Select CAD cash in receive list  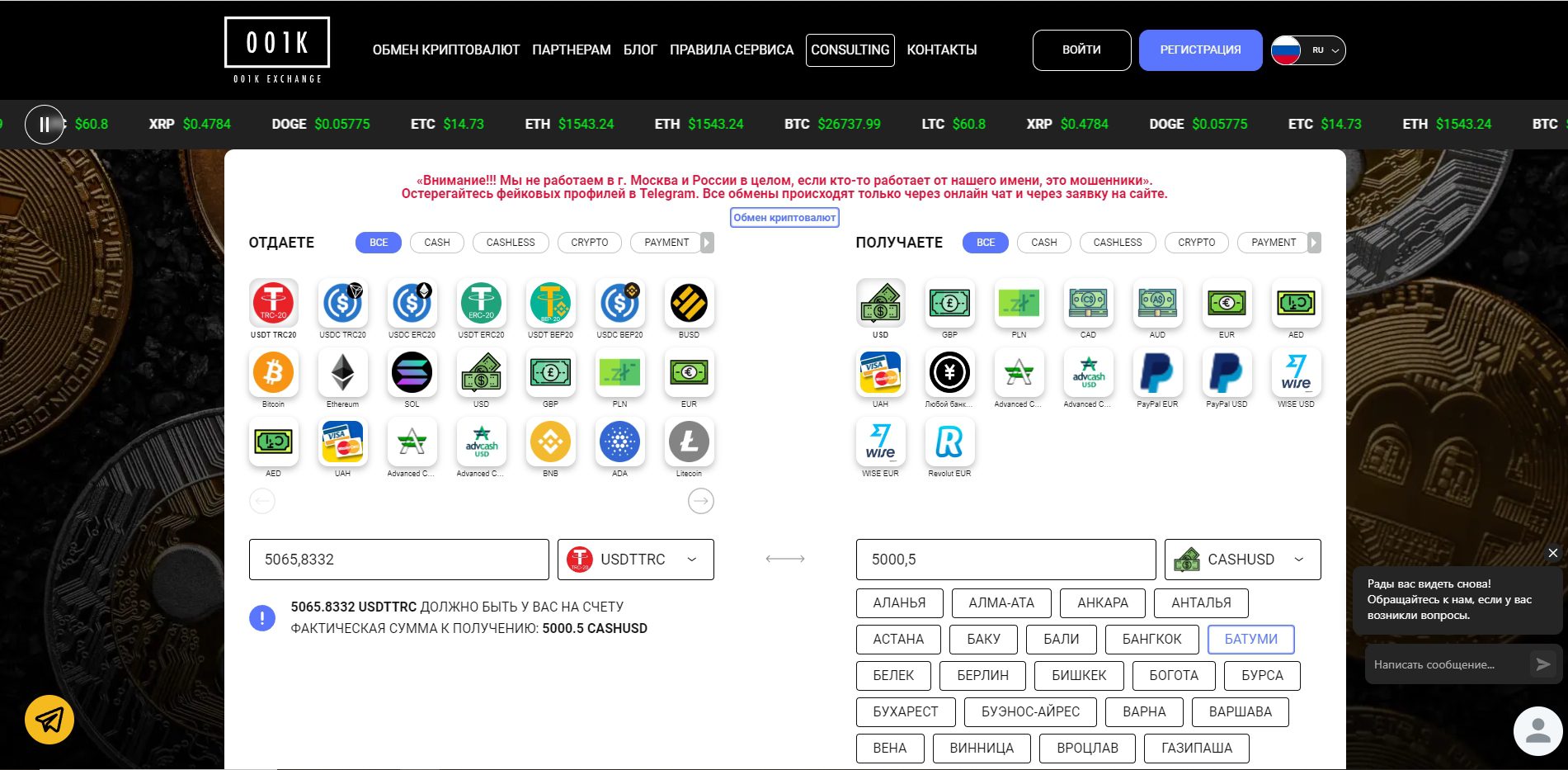(x=1088, y=303)
